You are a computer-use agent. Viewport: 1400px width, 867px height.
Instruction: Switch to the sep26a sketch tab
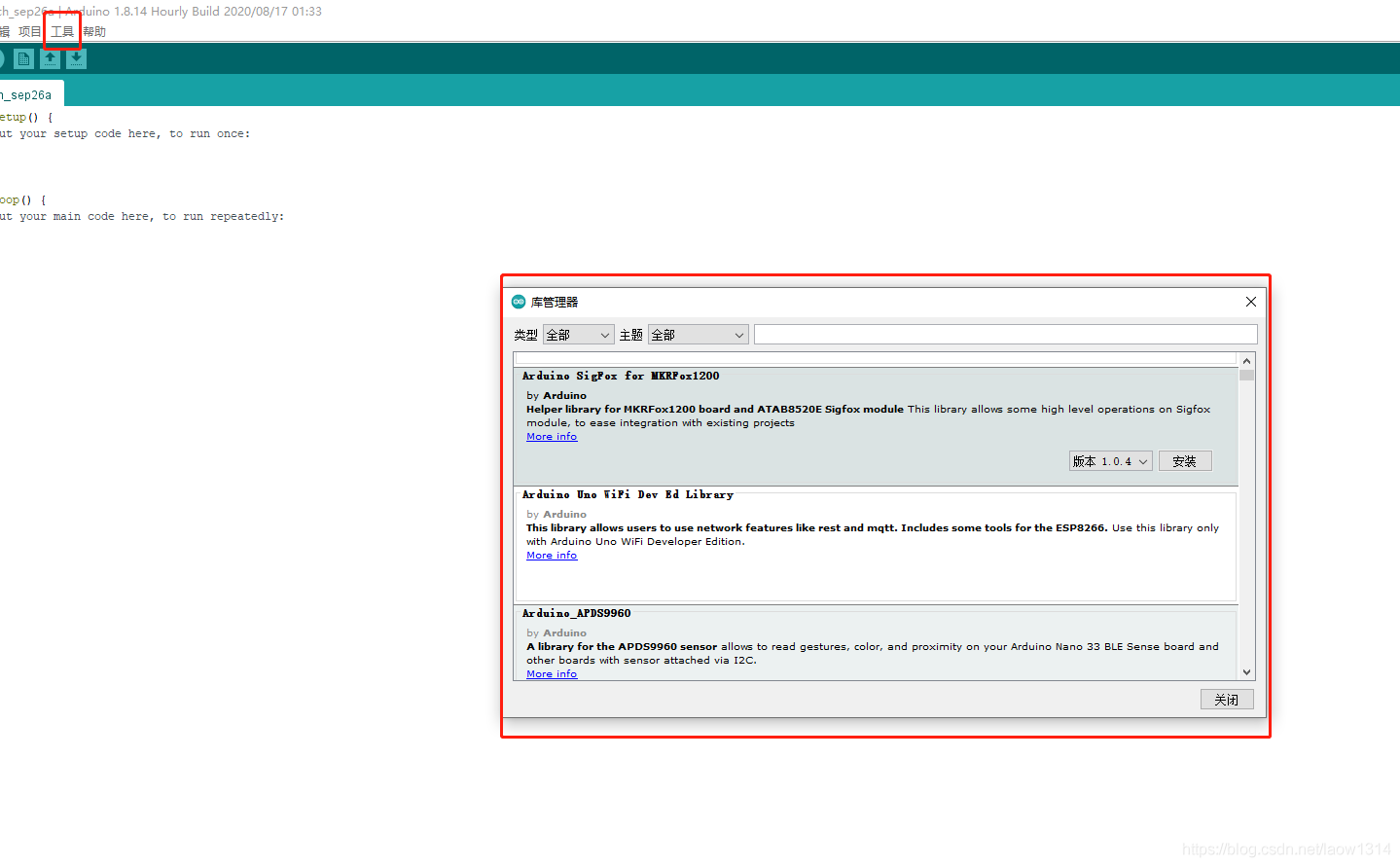(x=29, y=94)
